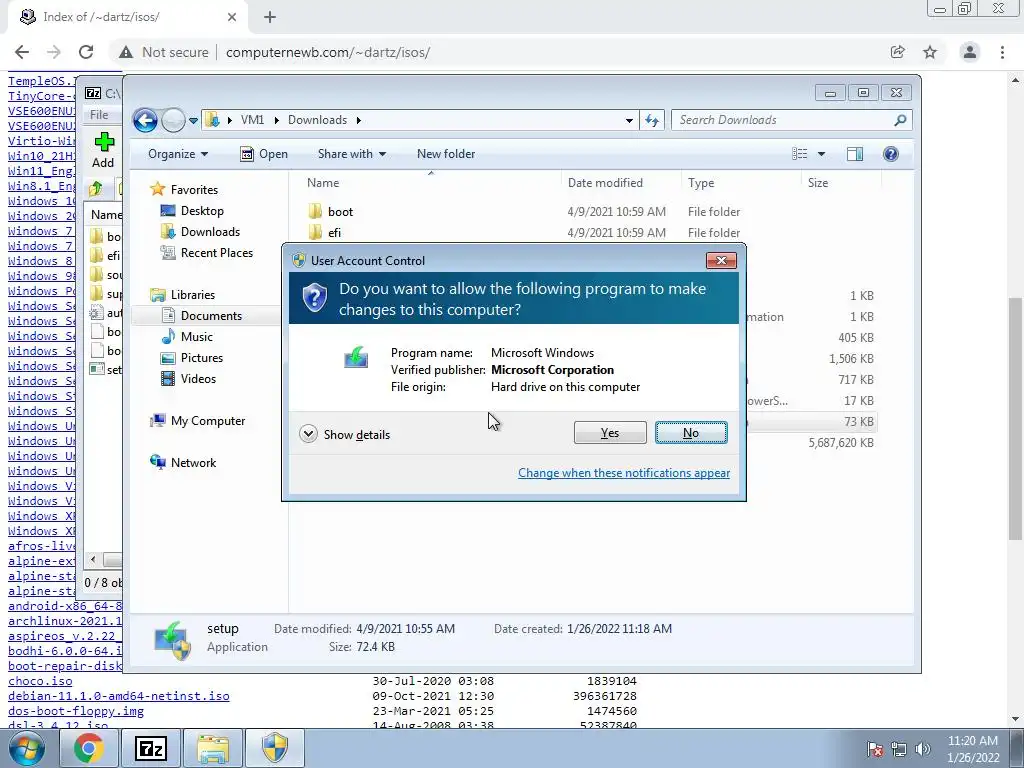Image resolution: width=1024 pixels, height=768 pixels.
Task: Close the User Account Control dialog
Action: click(x=721, y=261)
